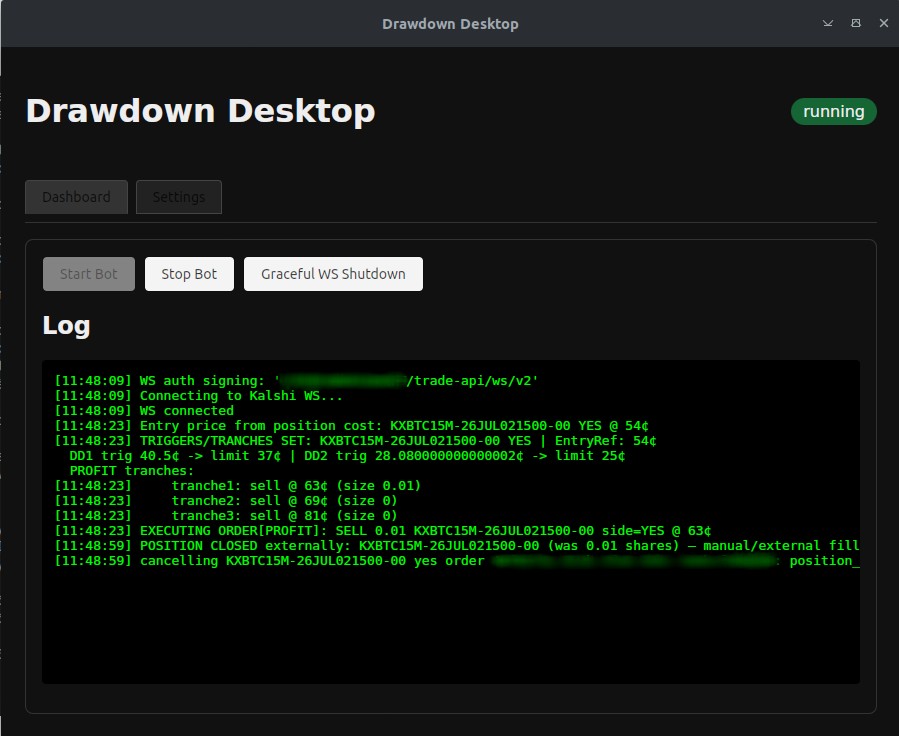This screenshot has height=736, width=899.
Task: Click the Drawdown Desktop main heading
Action: pos(201,111)
